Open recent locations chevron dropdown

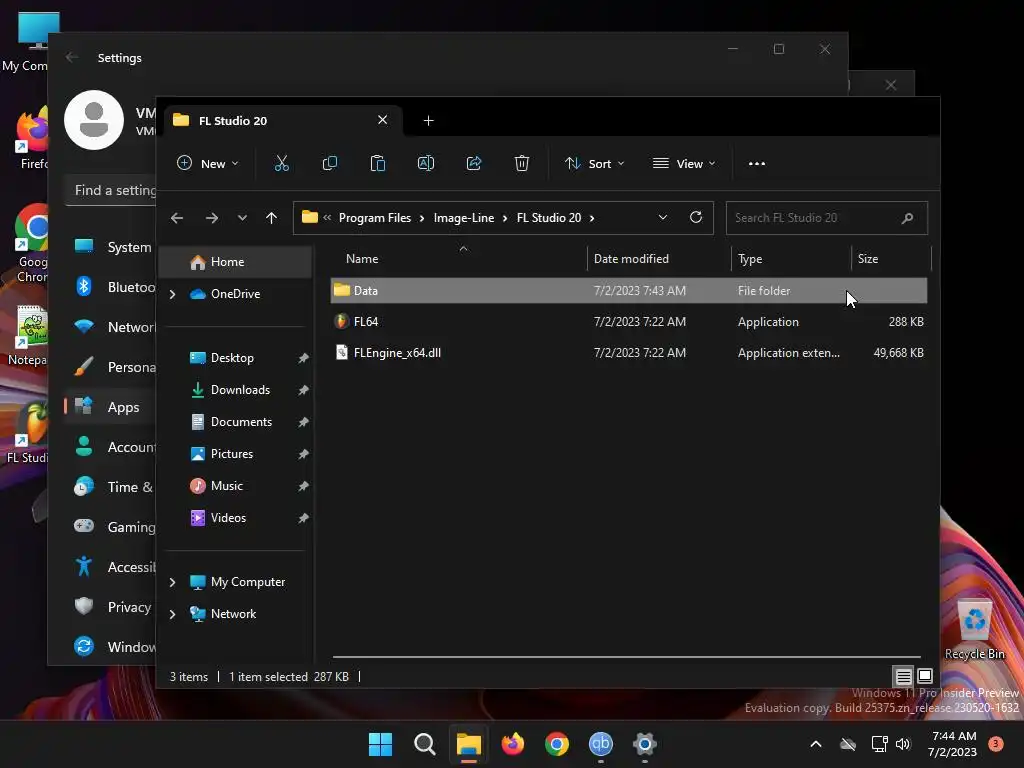tap(242, 218)
